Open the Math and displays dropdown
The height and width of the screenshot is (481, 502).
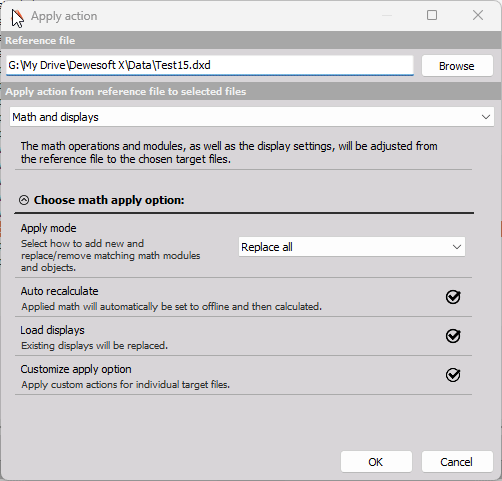pyautogui.click(x=252, y=117)
